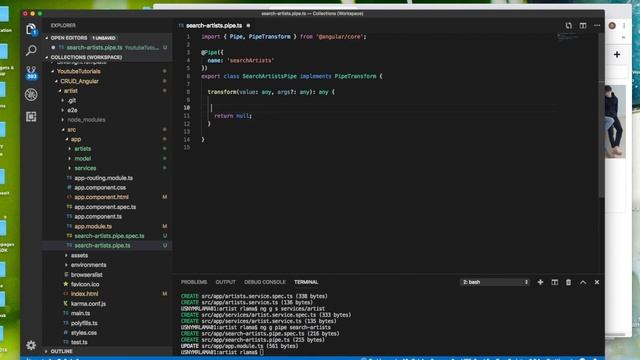Open favicon.ico file
640x360 pixels.
[85, 284]
